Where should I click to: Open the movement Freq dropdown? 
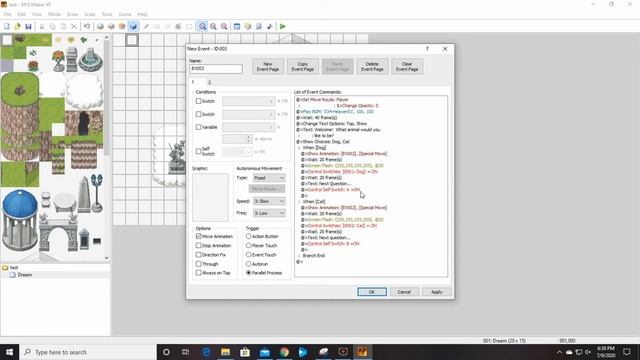click(269, 213)
